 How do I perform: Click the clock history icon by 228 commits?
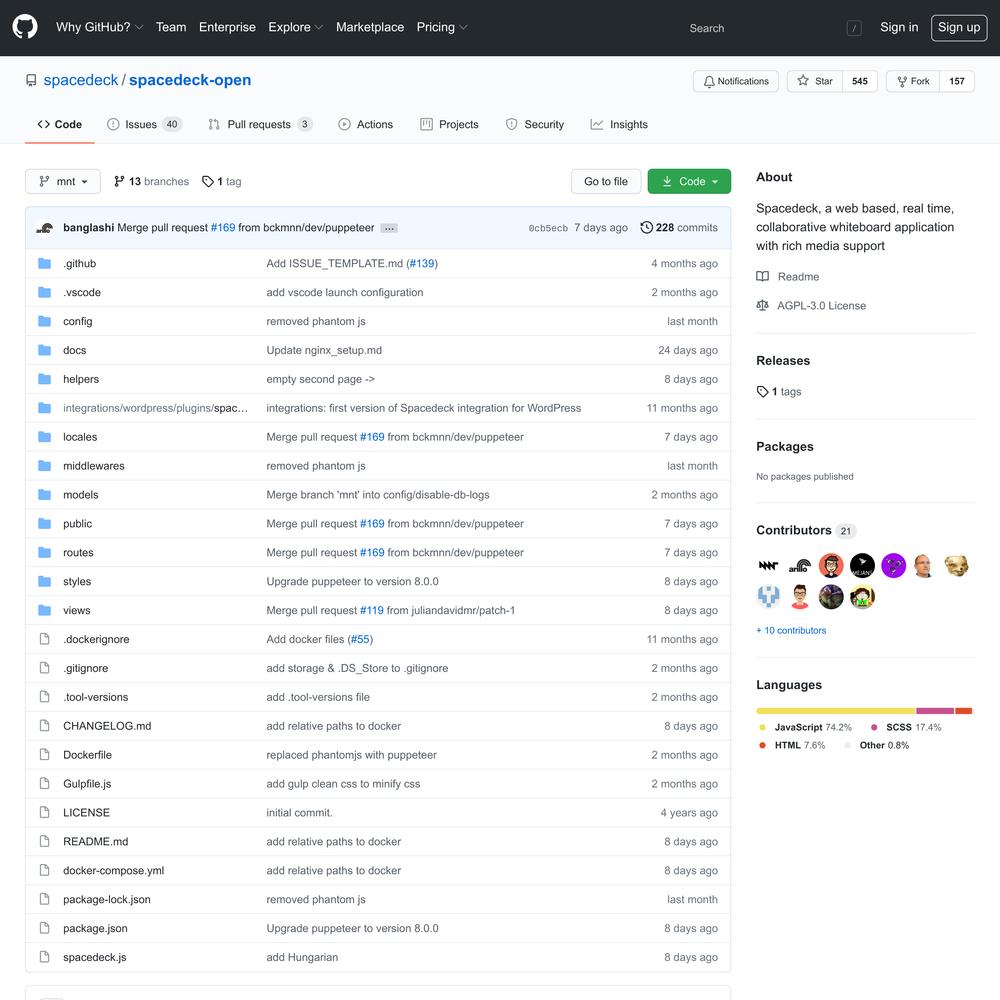(646, 228)
